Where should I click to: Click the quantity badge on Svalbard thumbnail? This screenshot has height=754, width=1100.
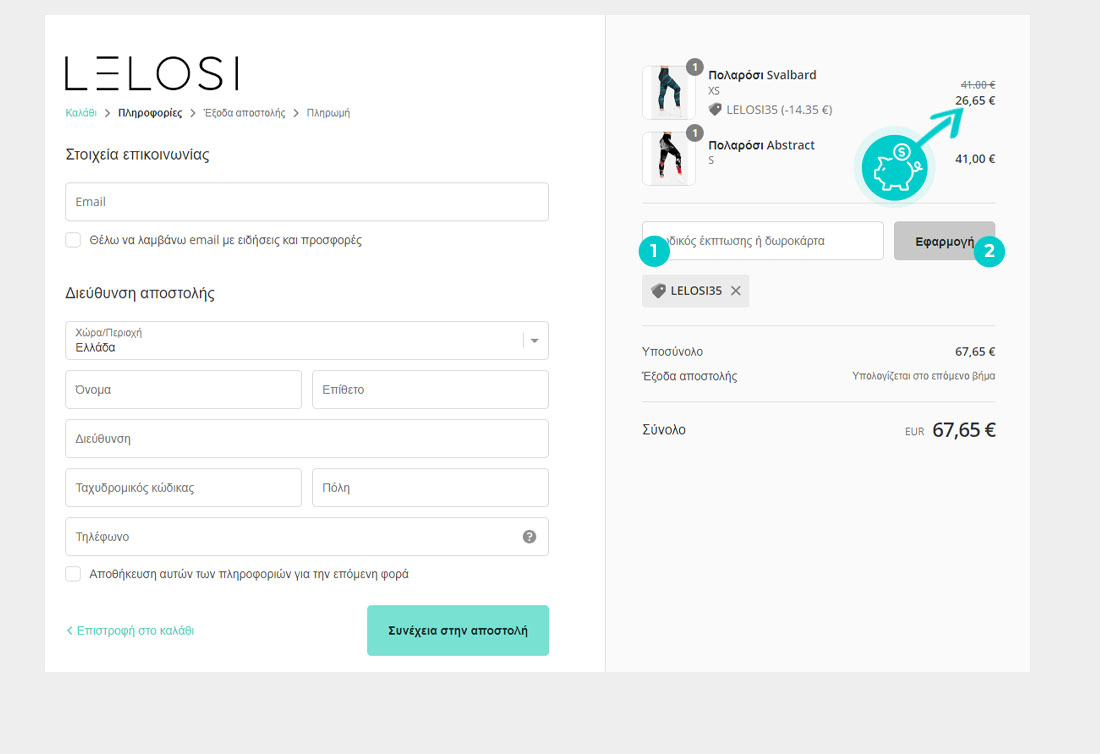[x=695, y=67]
